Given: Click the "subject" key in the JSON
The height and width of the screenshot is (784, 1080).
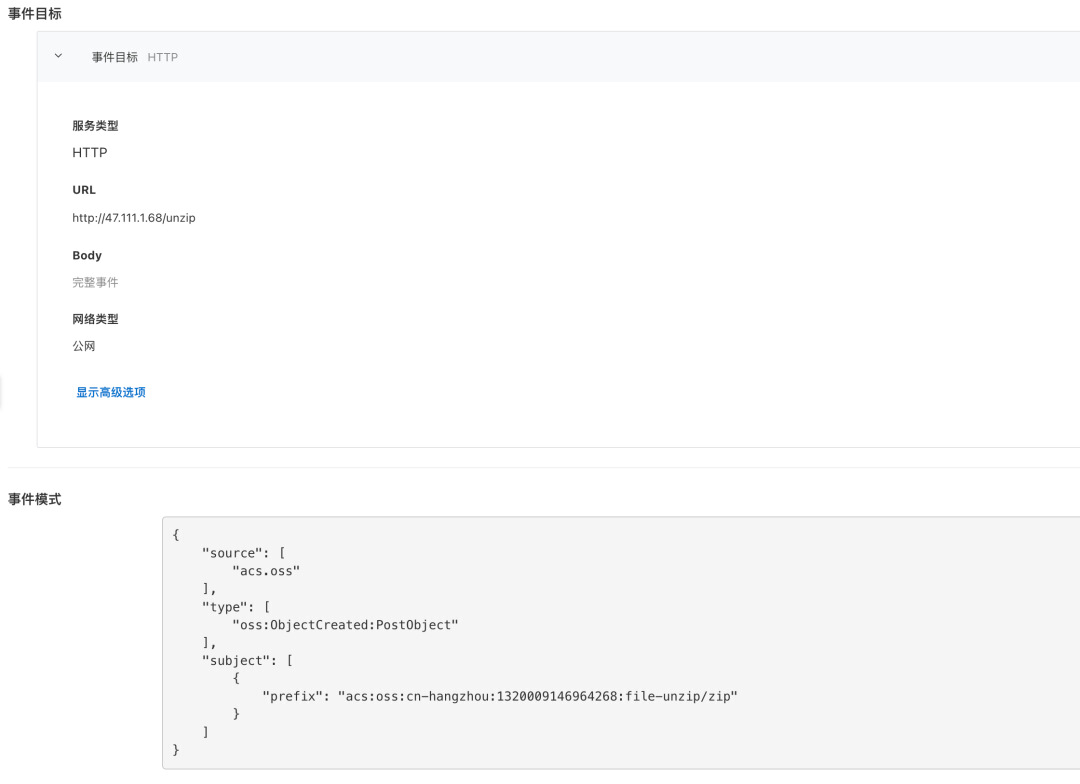Looking at the screenshot, I should click(233, 661).
